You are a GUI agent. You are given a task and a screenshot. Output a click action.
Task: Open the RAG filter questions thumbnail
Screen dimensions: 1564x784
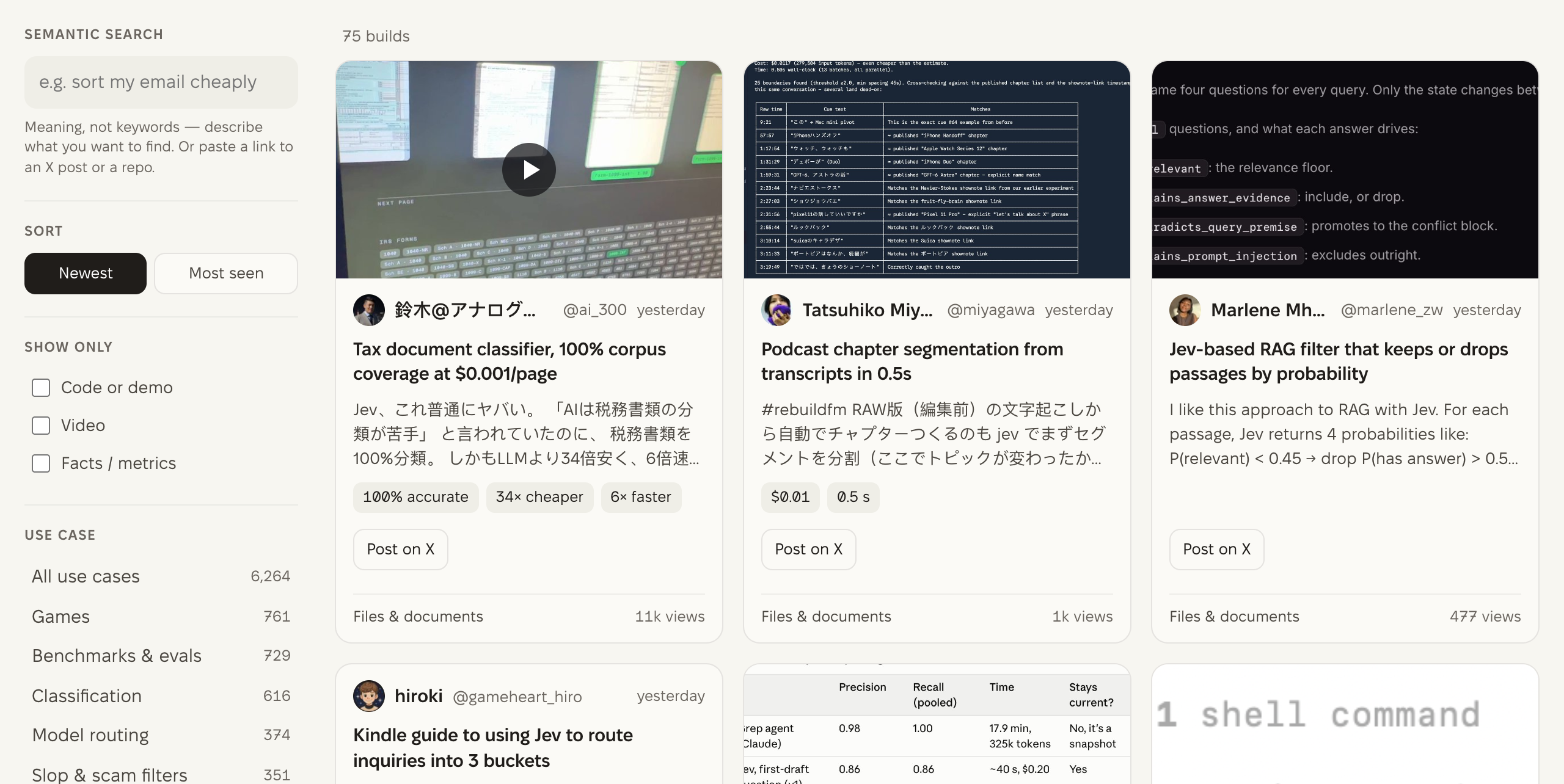tap(1345, 170)
